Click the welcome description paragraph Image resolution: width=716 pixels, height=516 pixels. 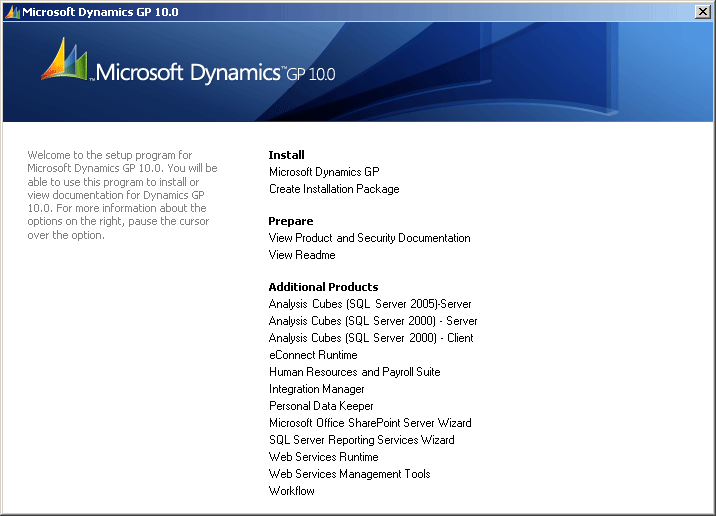122,195
